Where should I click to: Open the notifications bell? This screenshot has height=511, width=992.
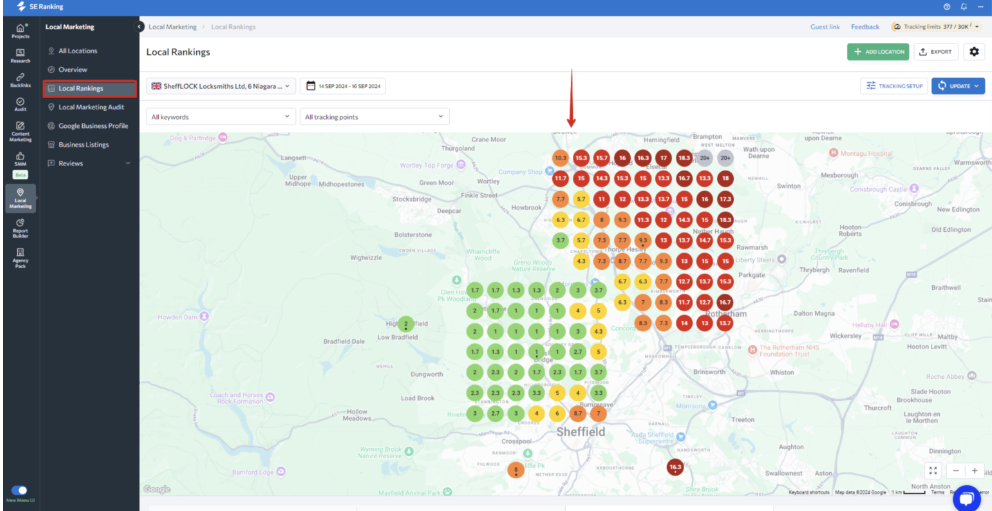tap(964, 7)
